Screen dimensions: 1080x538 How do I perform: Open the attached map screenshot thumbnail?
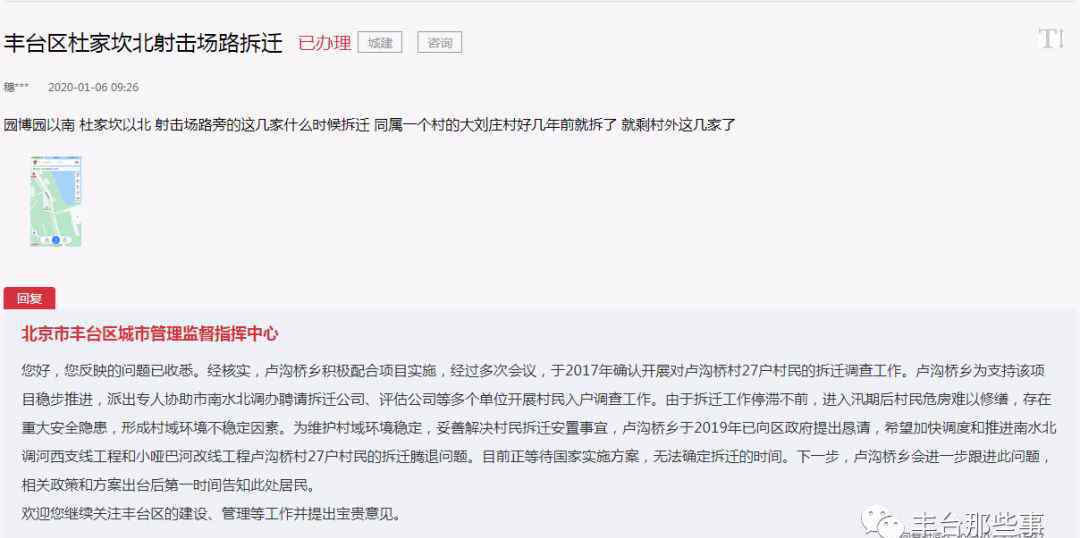tap(56, 201)
